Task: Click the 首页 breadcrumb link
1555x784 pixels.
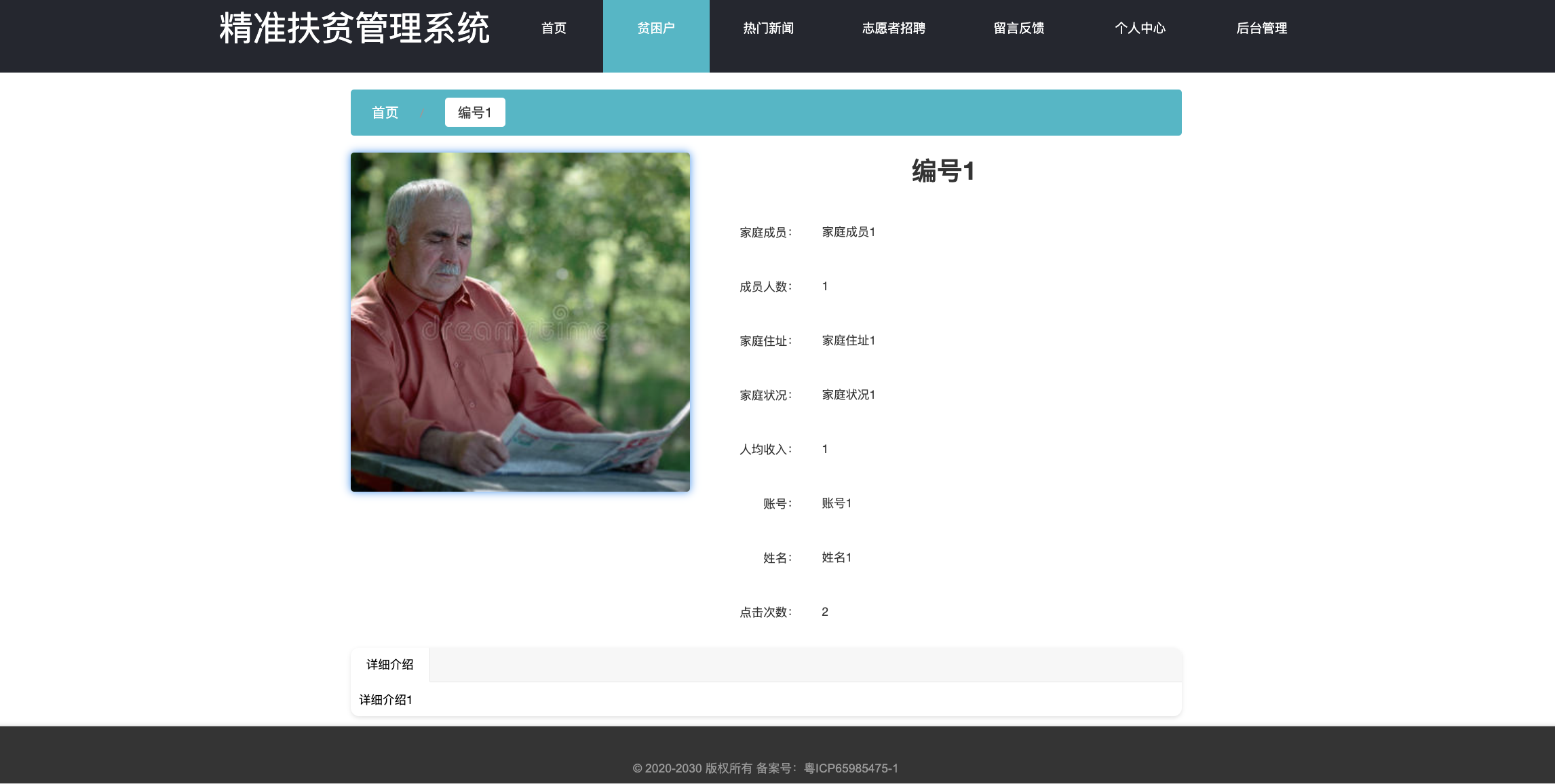Action: (385, 113)
